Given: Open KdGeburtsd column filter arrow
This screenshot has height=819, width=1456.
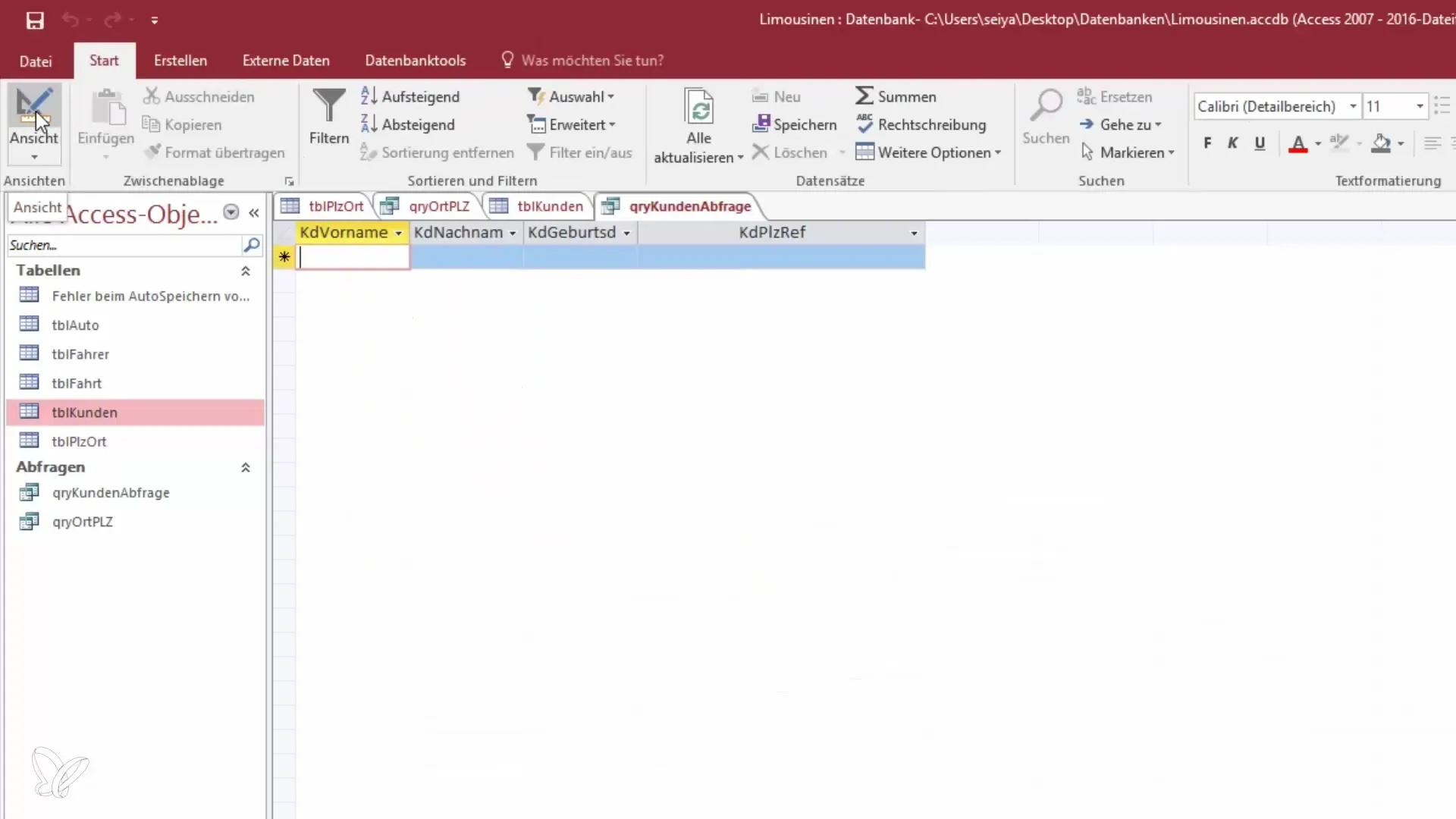Looking at the screenshot, I should tap(626, 234).
